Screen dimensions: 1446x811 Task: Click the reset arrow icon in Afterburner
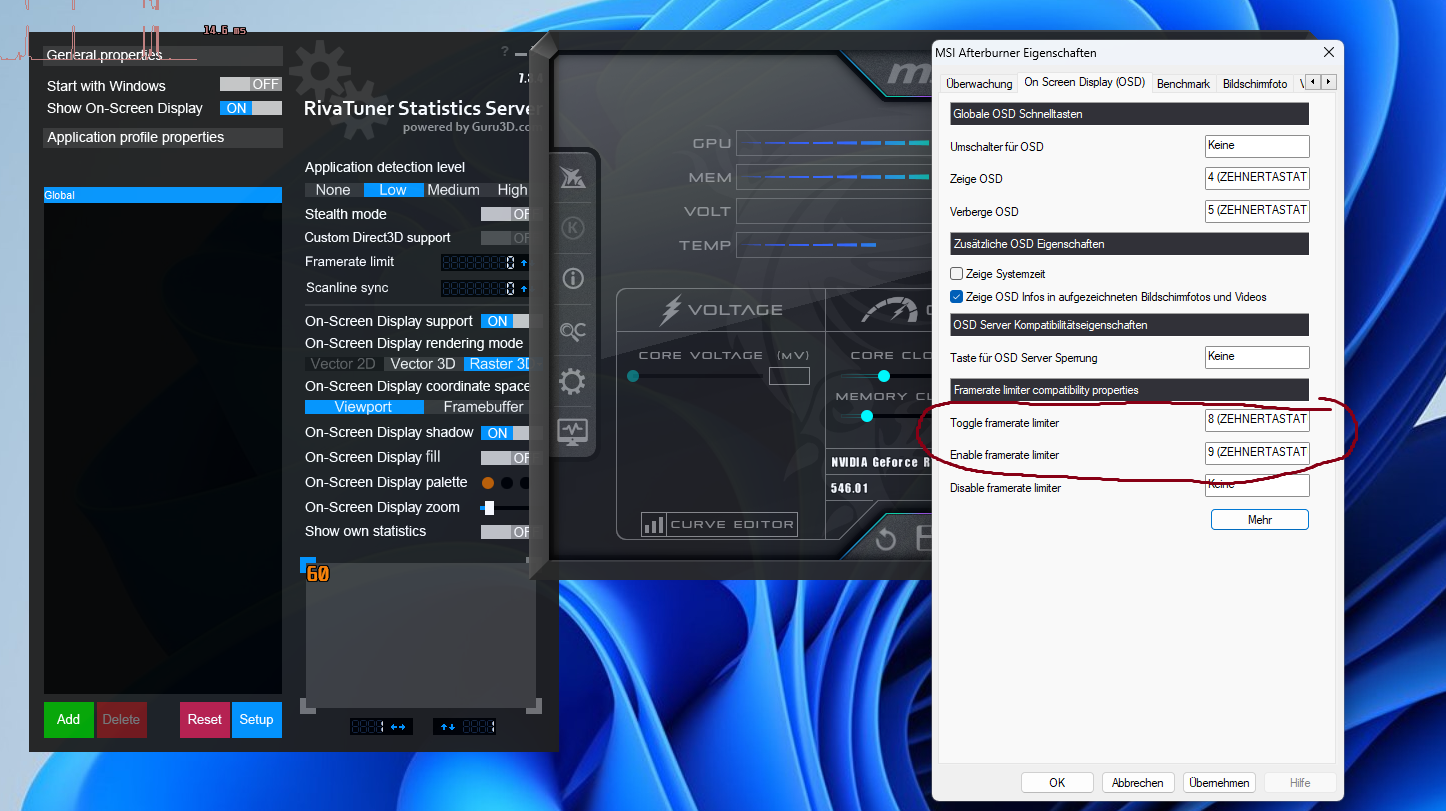886,540
